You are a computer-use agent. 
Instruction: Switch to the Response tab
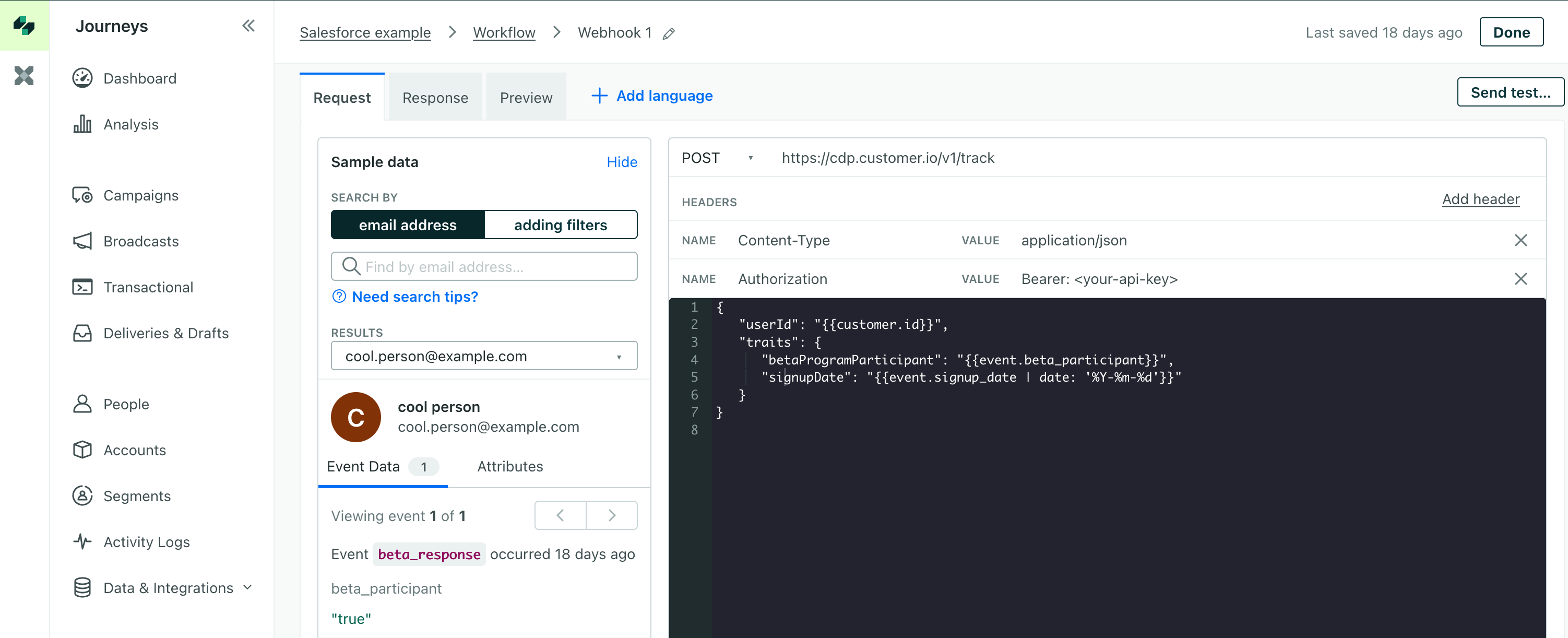[x=436, y=96]
